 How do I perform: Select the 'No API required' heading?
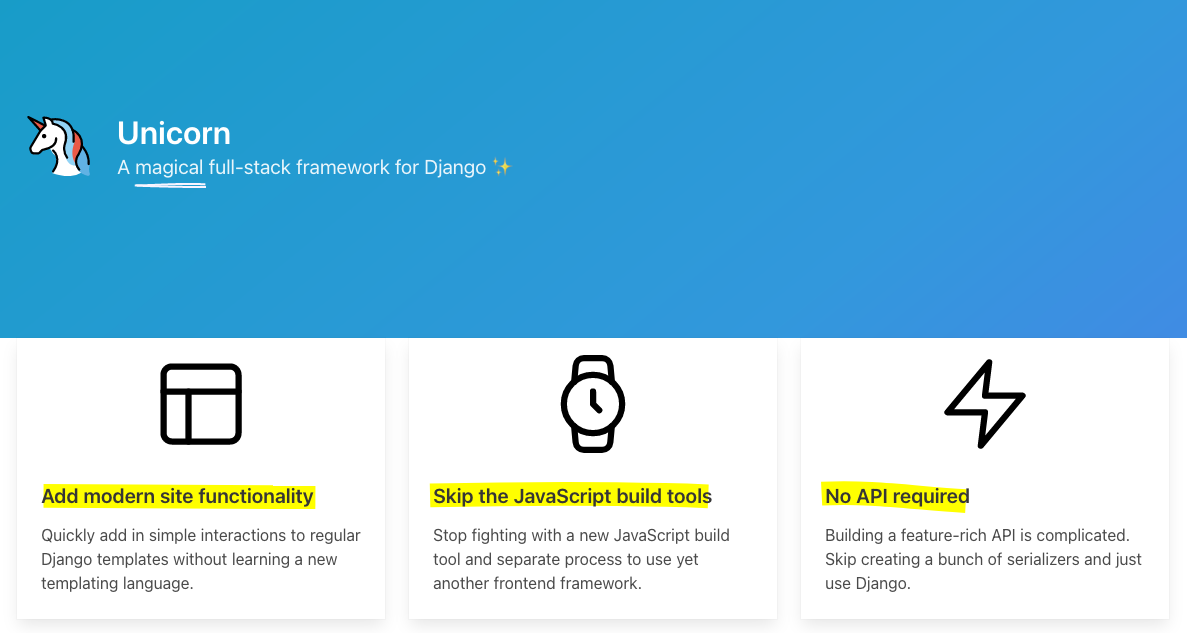(x=897, y=496)
